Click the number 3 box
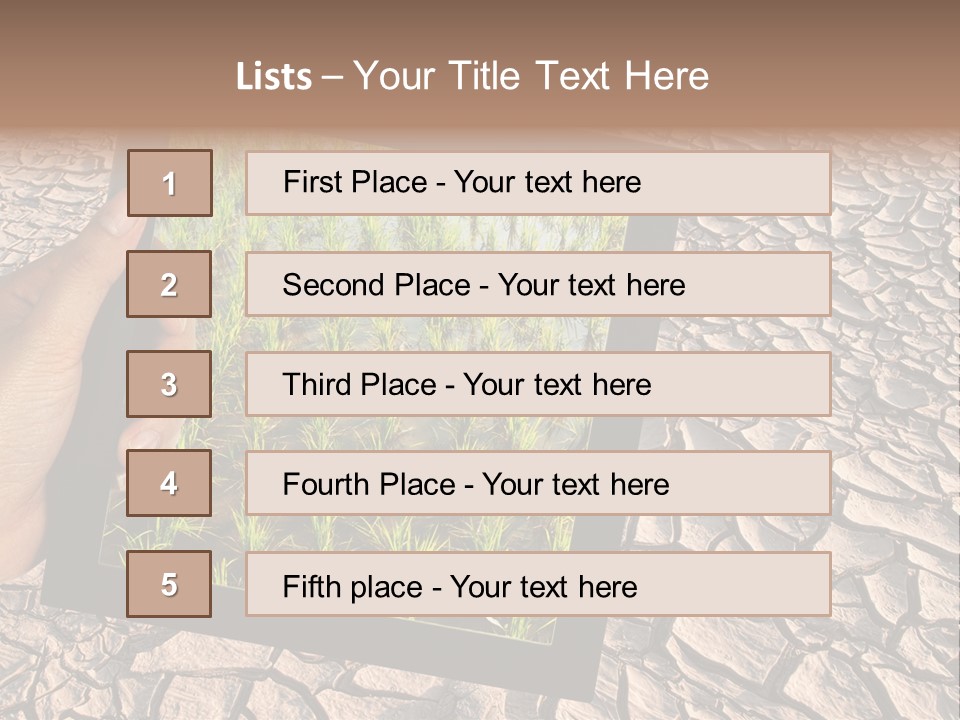The width and height of the screenshot is (960, 720). click(x=169, y=384)
